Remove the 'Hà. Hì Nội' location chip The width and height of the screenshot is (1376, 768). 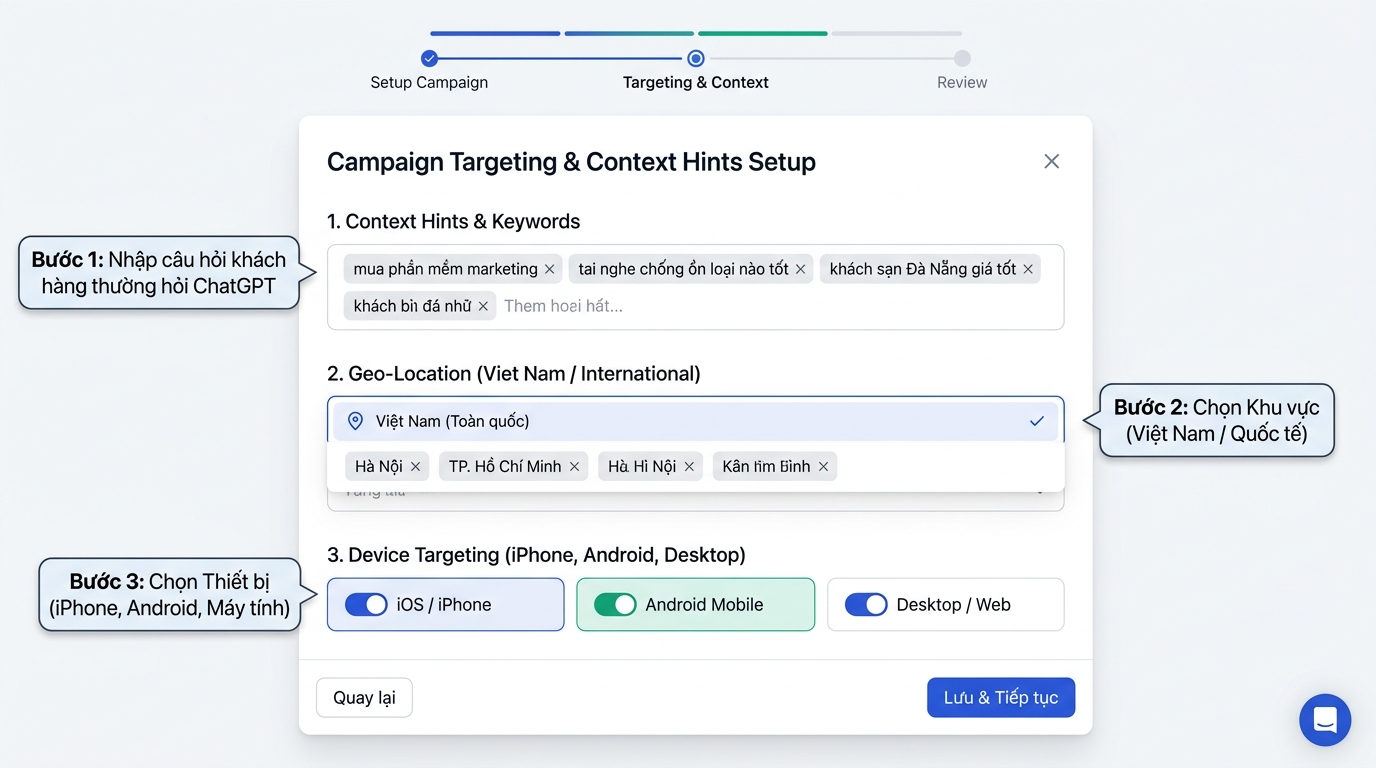(x=689, y=466)
